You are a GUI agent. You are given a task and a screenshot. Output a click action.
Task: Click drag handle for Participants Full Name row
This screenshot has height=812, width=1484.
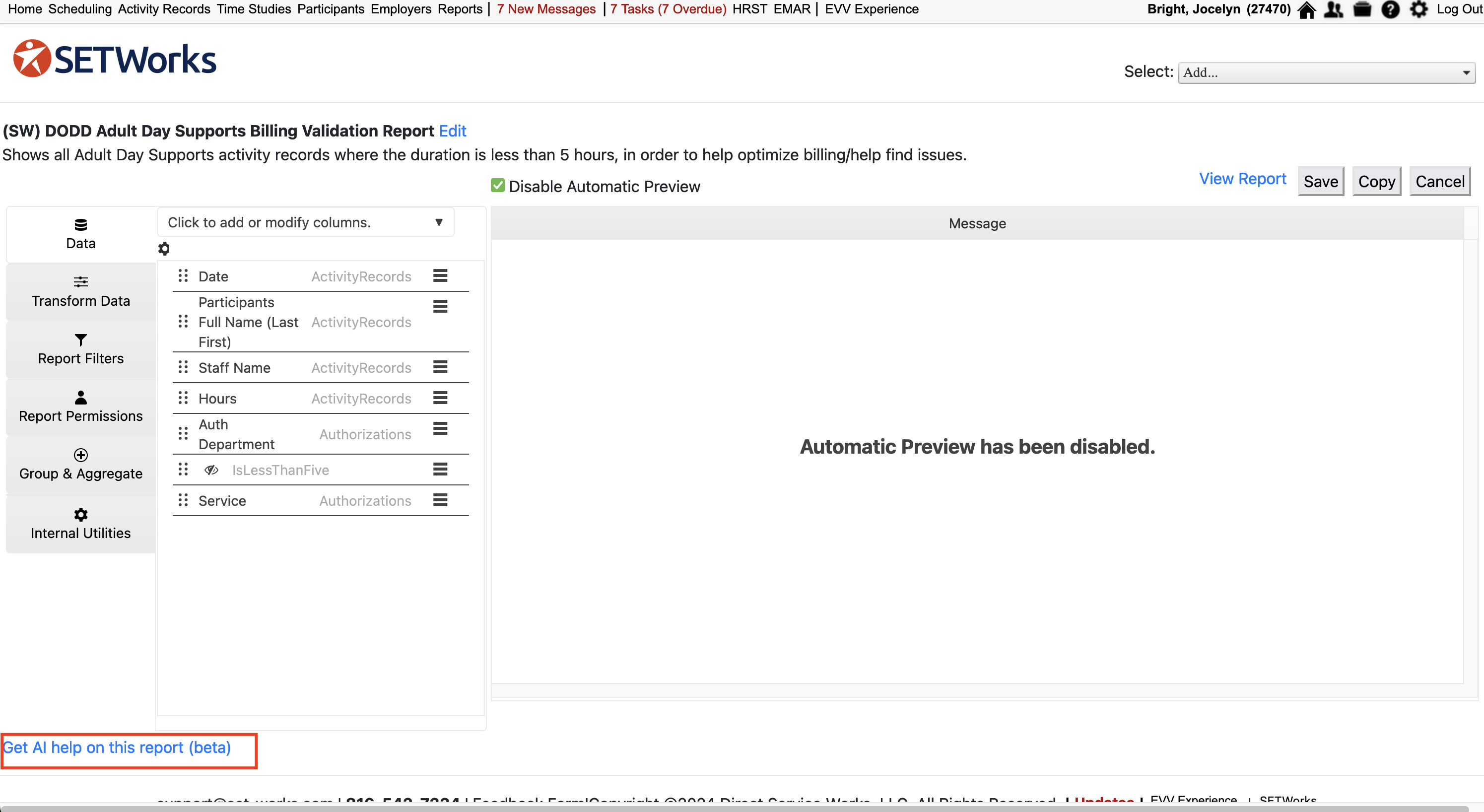coord(183,322)
